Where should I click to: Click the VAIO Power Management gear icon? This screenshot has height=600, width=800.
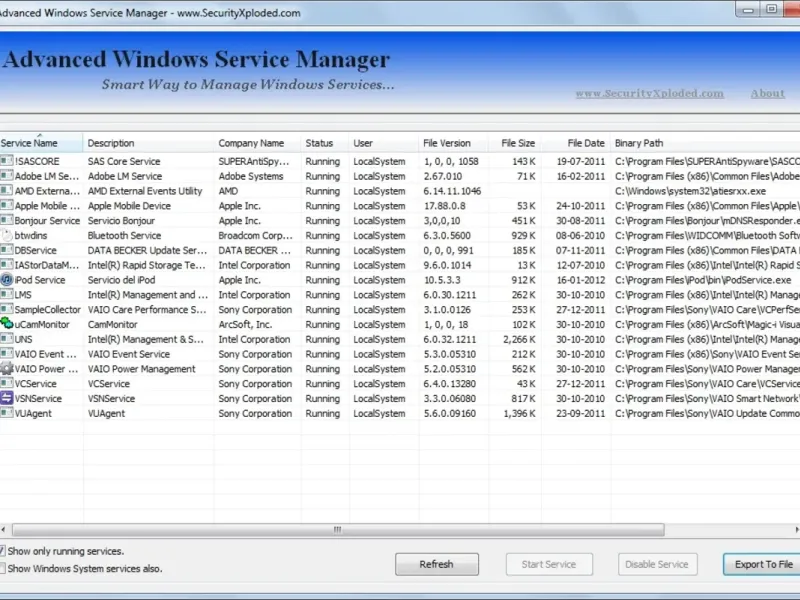tap(7, 368)
